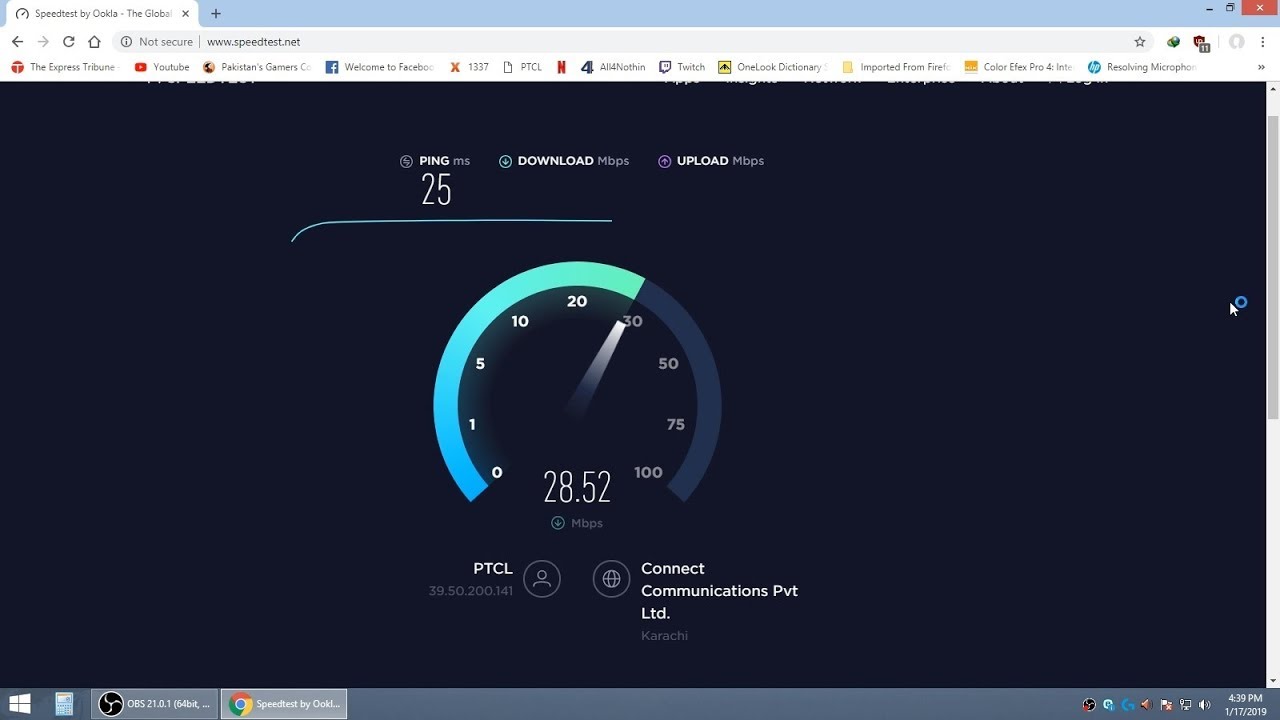Open the Windows Start menu

click(x=19, y=704)
